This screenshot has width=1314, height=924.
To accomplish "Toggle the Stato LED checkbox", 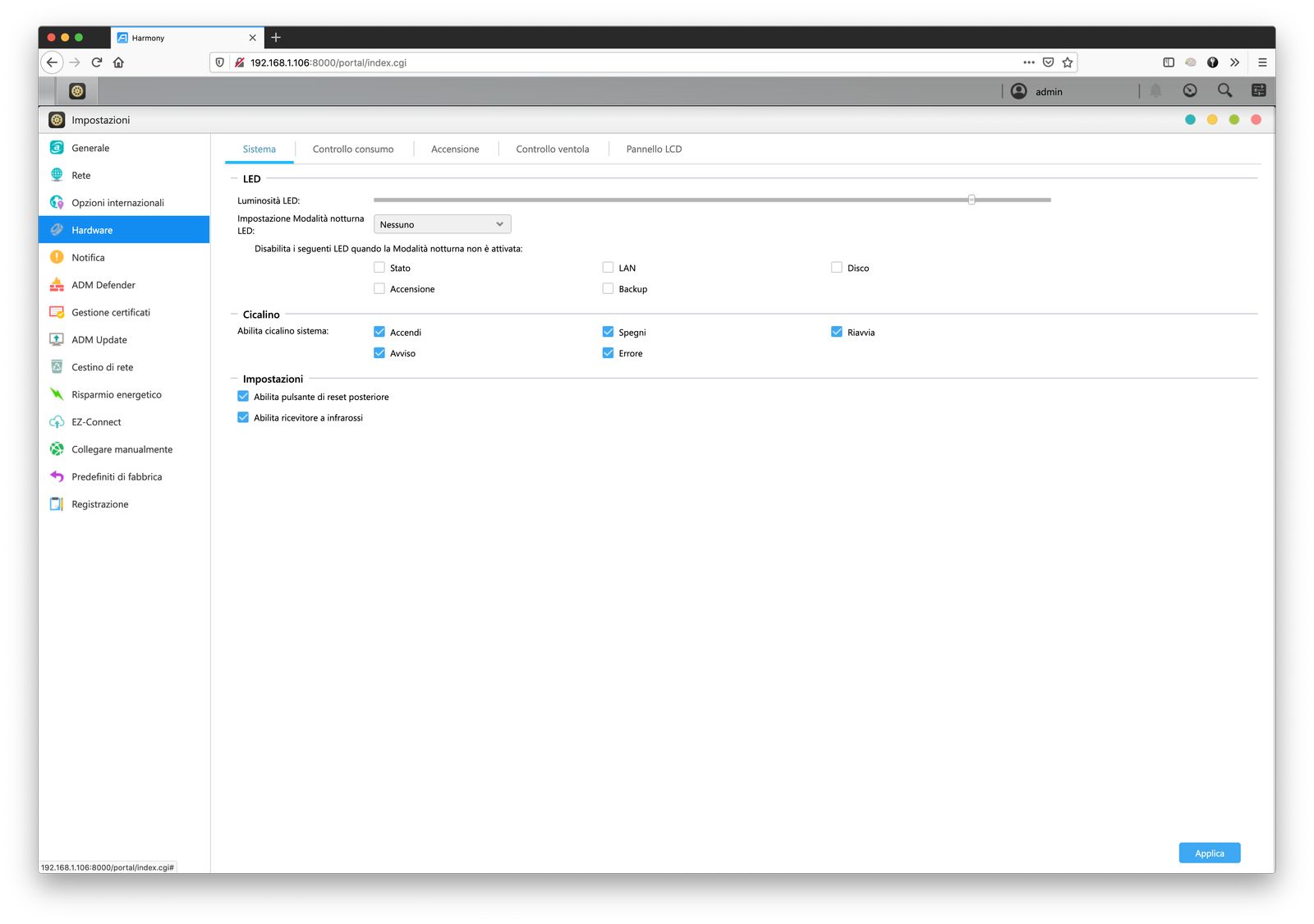I will pyautogui.click(x=379, y=268).
